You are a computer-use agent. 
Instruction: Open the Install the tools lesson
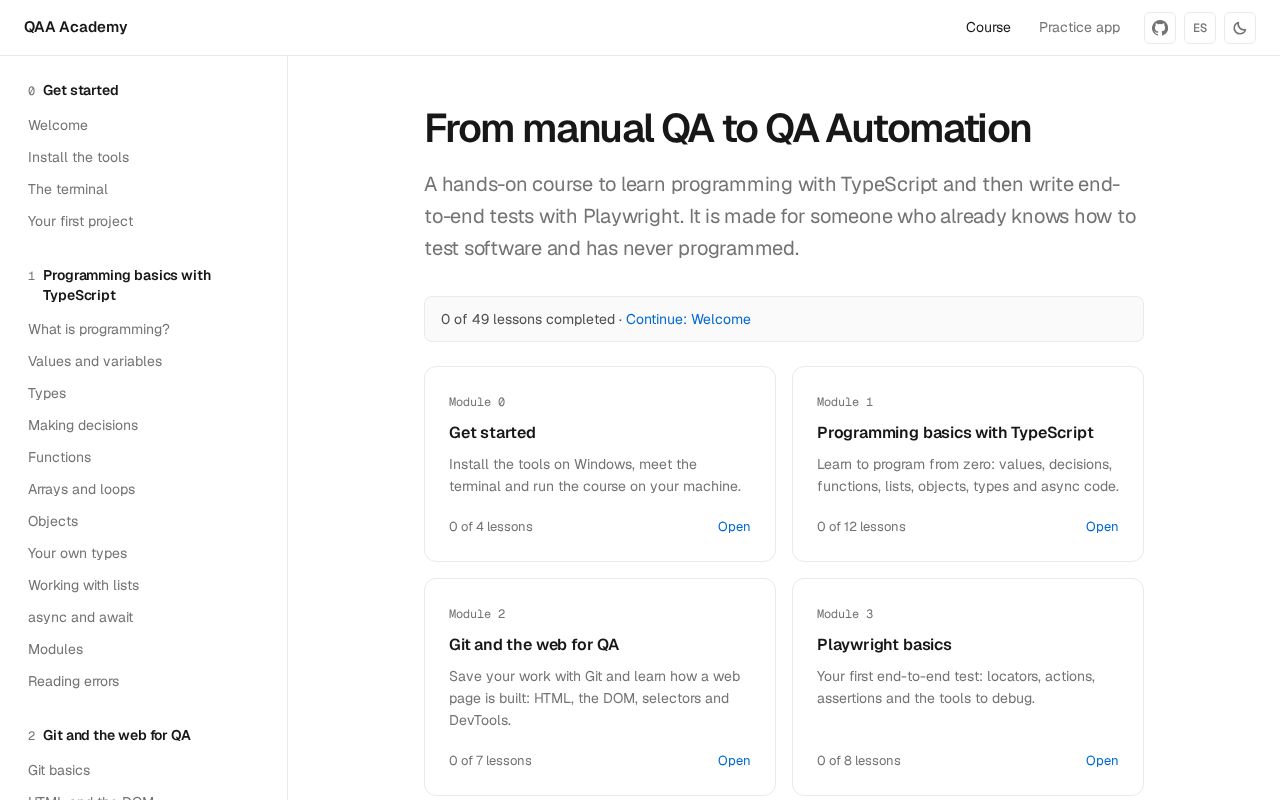pyautogui.click(x=78, y=157)
